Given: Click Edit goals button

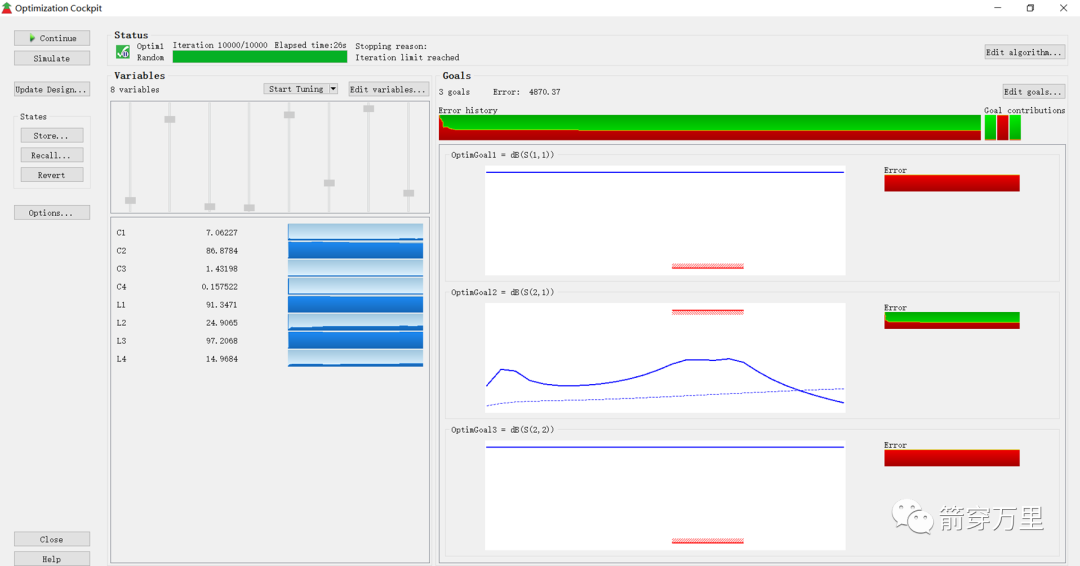Looking at the screenshot, I should click(1033, 92).
